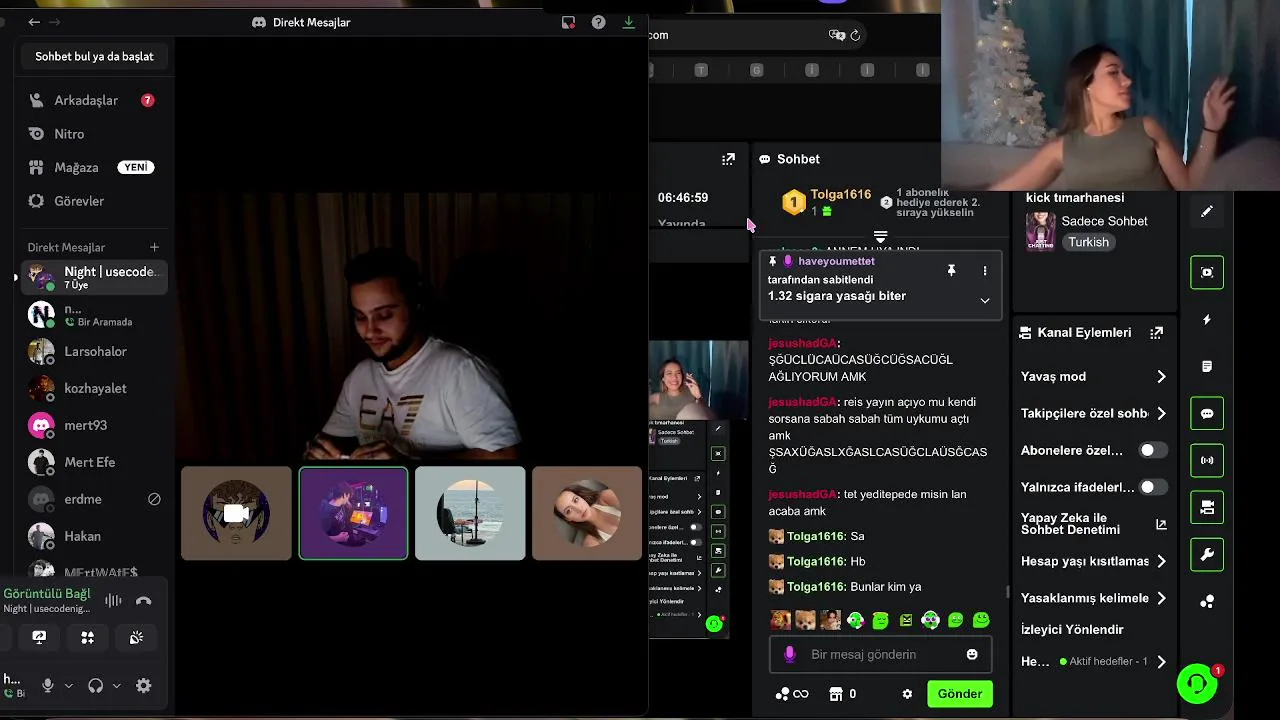The image size is (1280, 720).
Task: Disconnect the call with the hang-up icon
Action: click(x=143, y=601)
